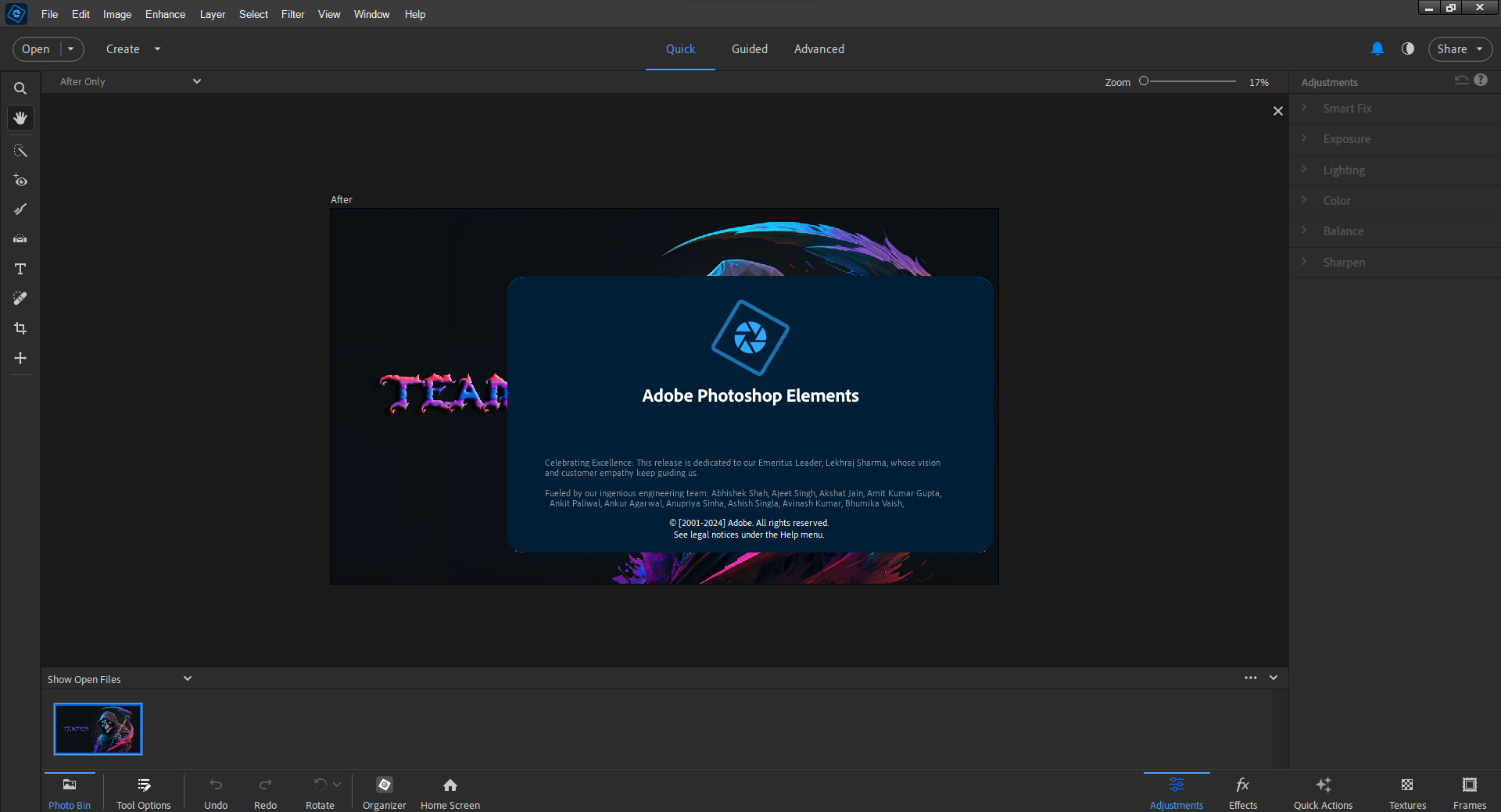Close the image document
The image size is (1501, 812).
click(1278, 111)
